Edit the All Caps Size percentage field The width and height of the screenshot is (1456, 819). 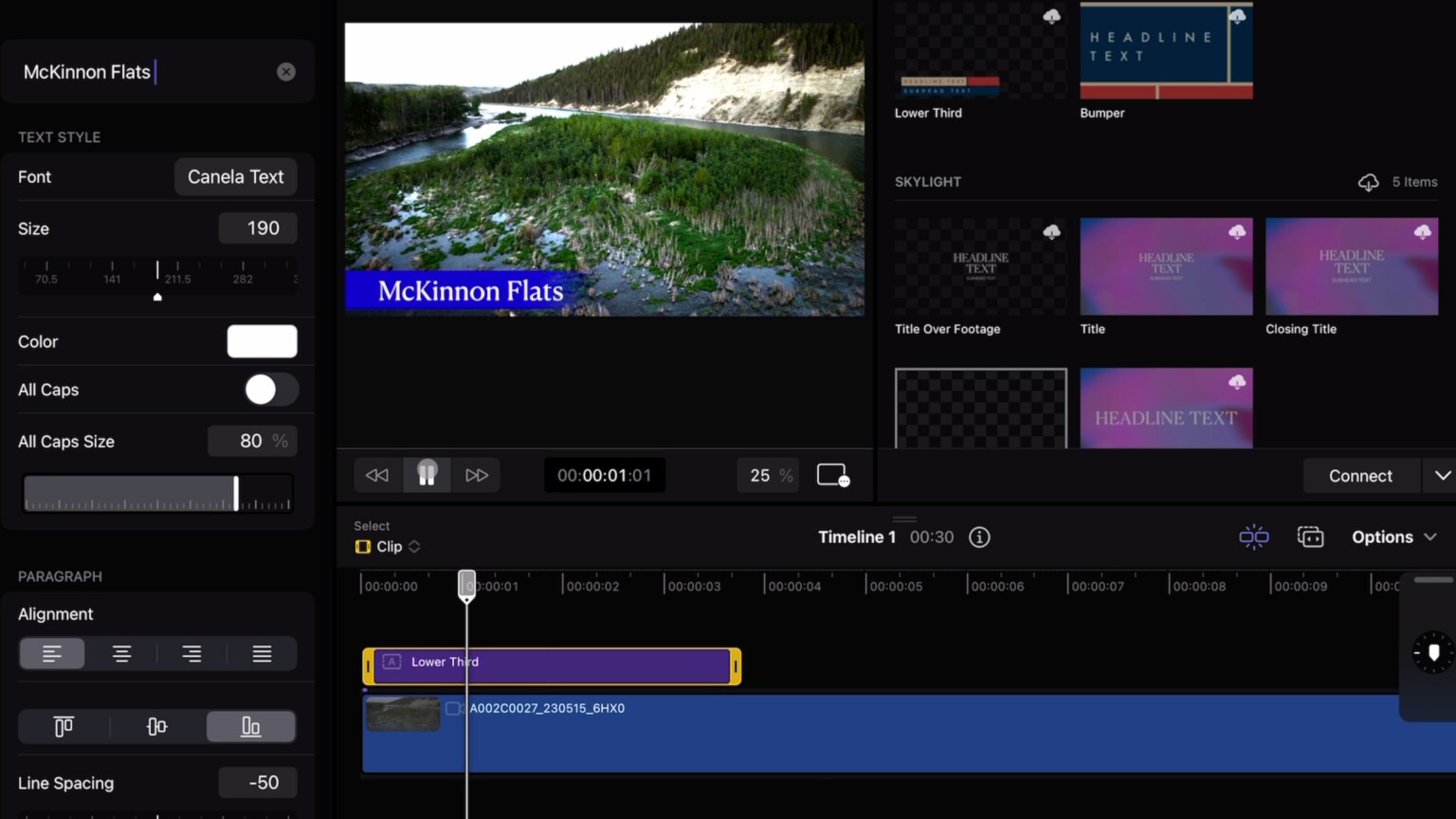[252, 441]
